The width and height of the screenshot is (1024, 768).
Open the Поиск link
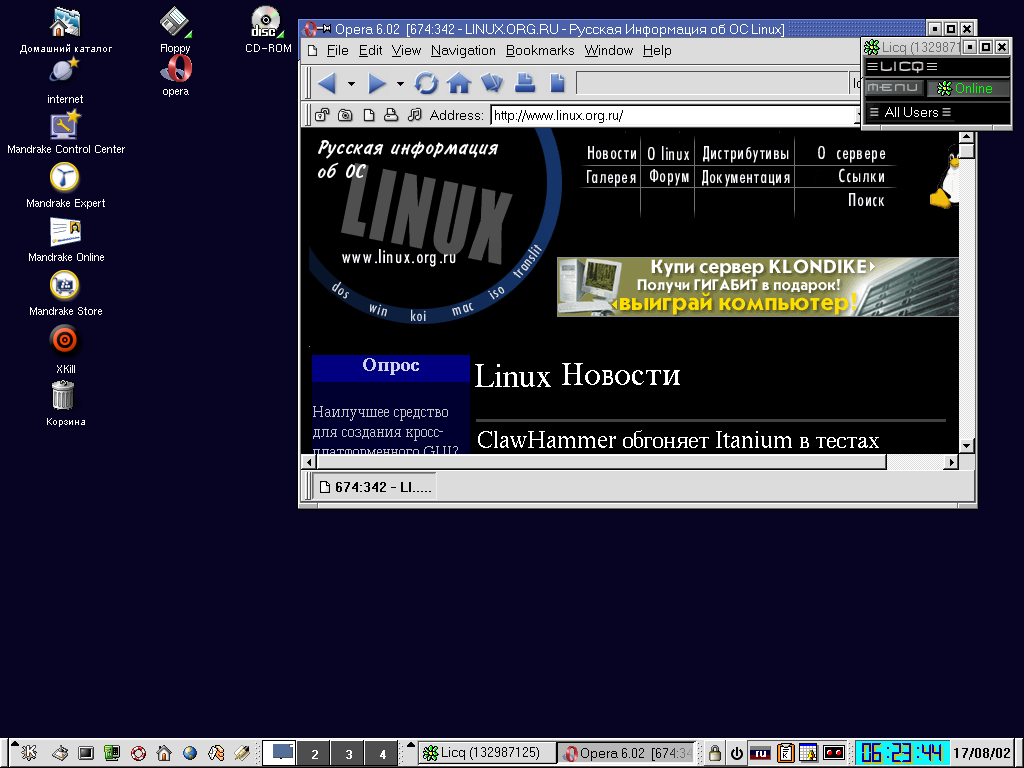tap(866, 200)
